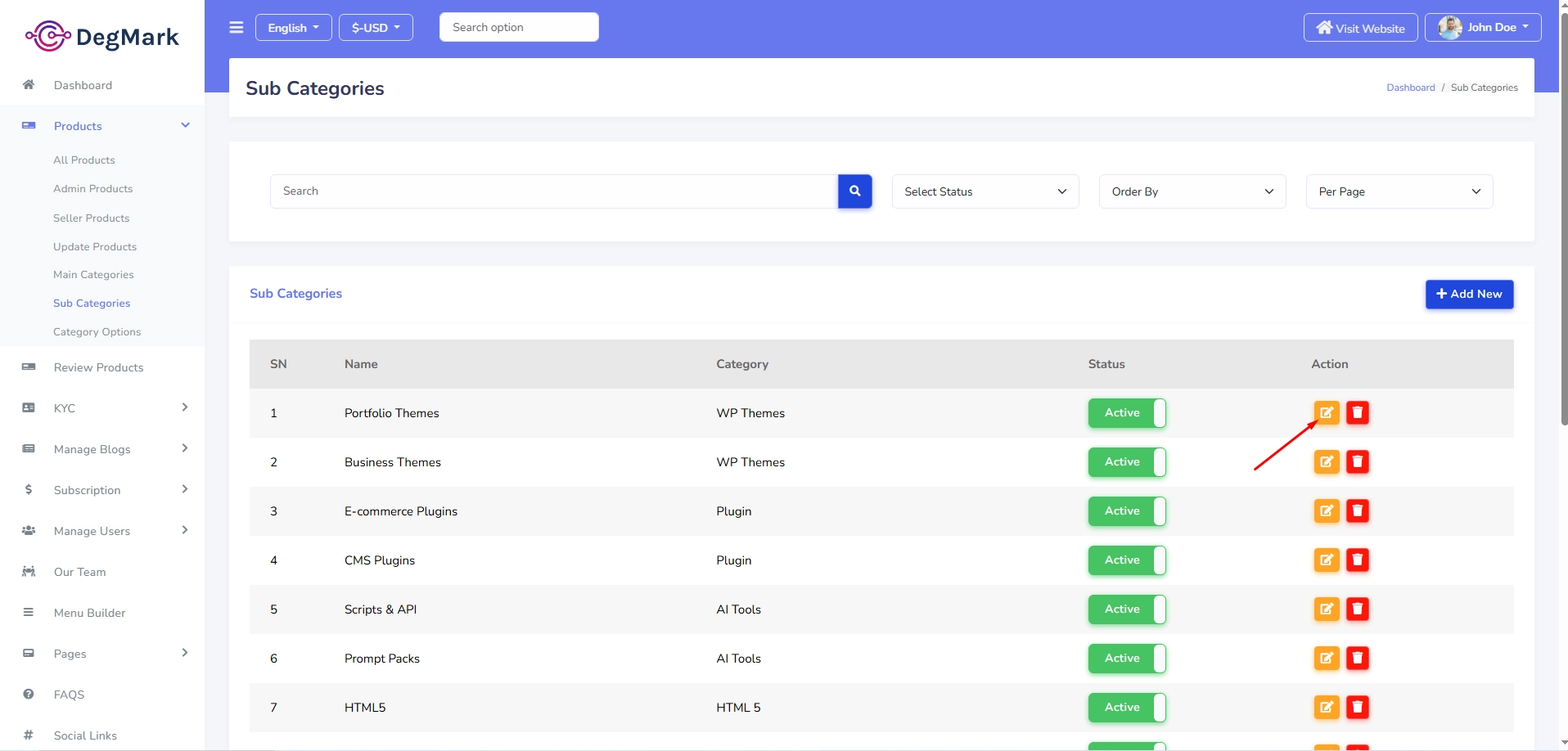The width and height of the screenshot is (1568, 751).
Task: Open Admin Products in the sidebar
Action: 92,188
